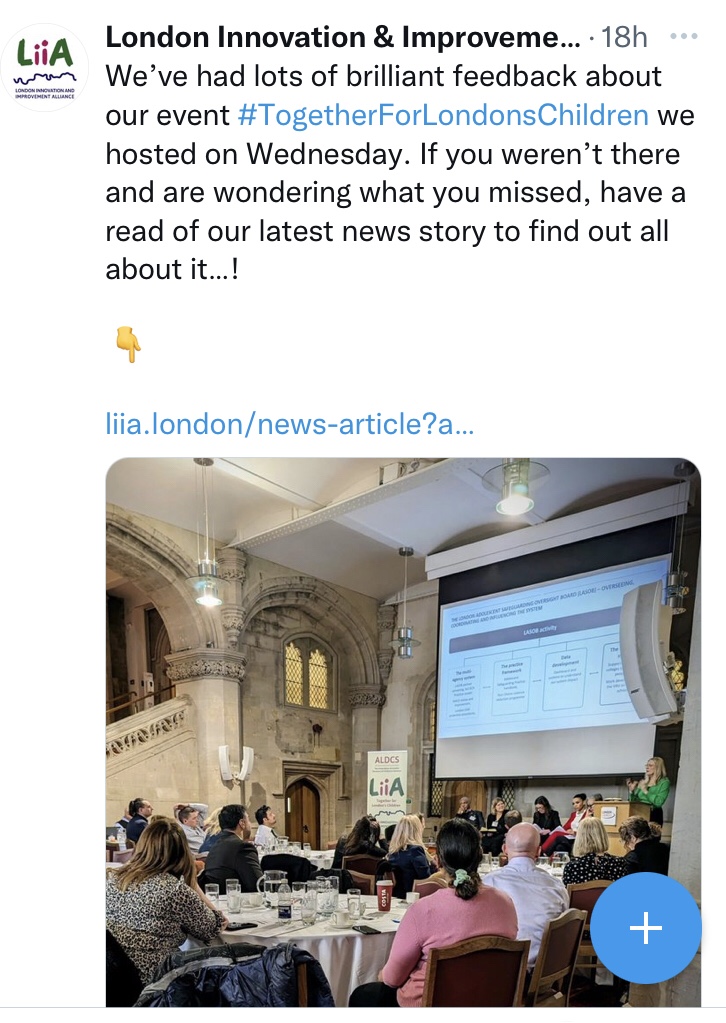
Task: Open the #TogetherForLondonsChildren hashtag
Action: tap(443, 115)
